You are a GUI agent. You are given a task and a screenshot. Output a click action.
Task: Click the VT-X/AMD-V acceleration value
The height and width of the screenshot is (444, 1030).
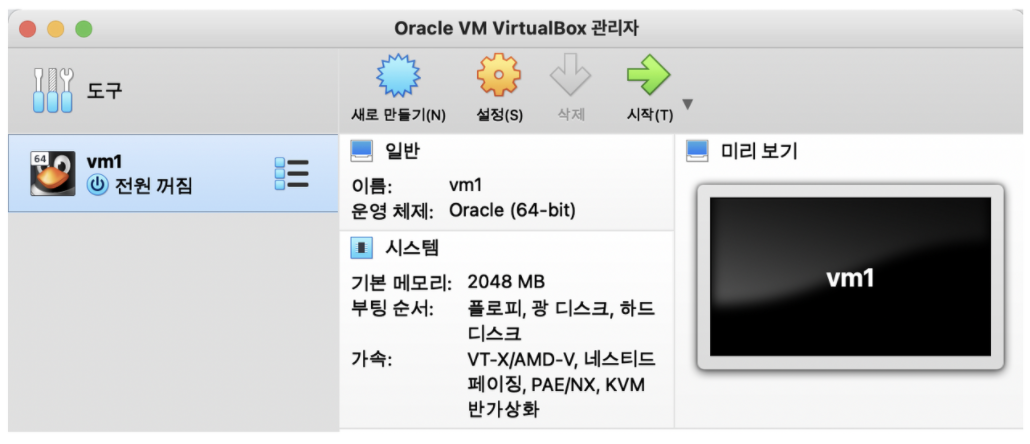click(x=562, y=385)
